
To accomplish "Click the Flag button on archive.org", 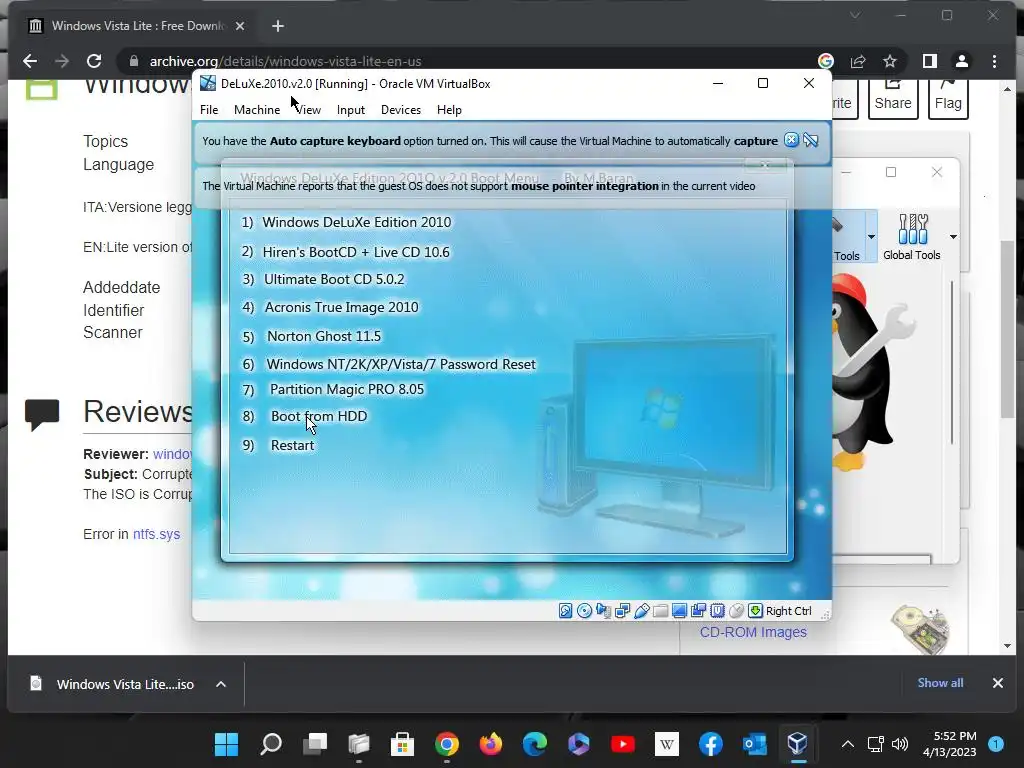I will point(948,97).
